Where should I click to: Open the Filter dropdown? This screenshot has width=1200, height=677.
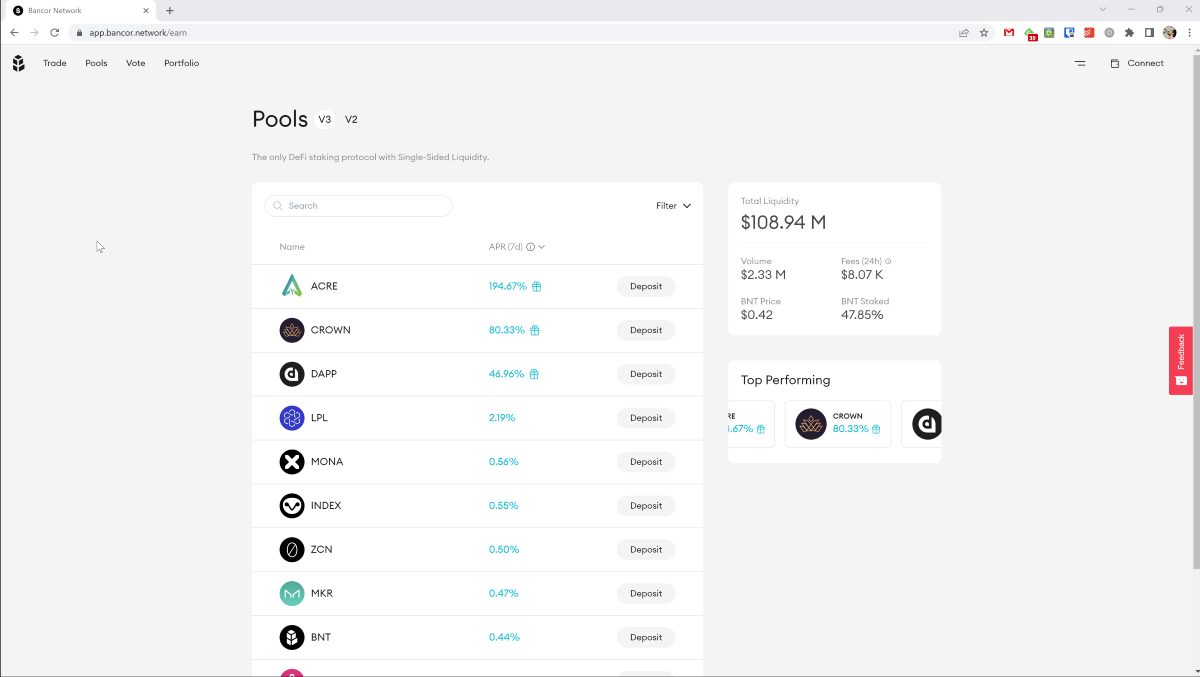[673, 206]
